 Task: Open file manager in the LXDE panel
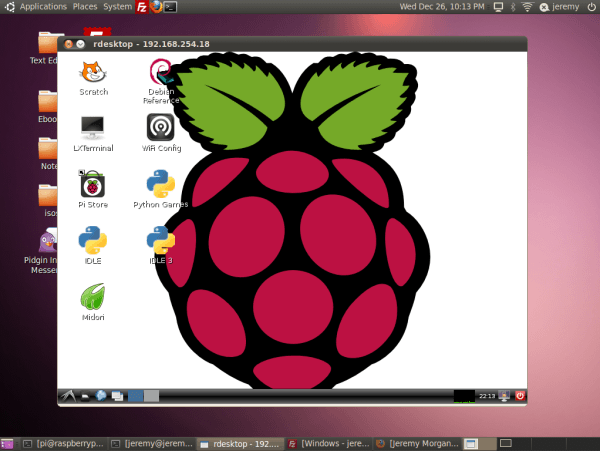tap(85, 396)
